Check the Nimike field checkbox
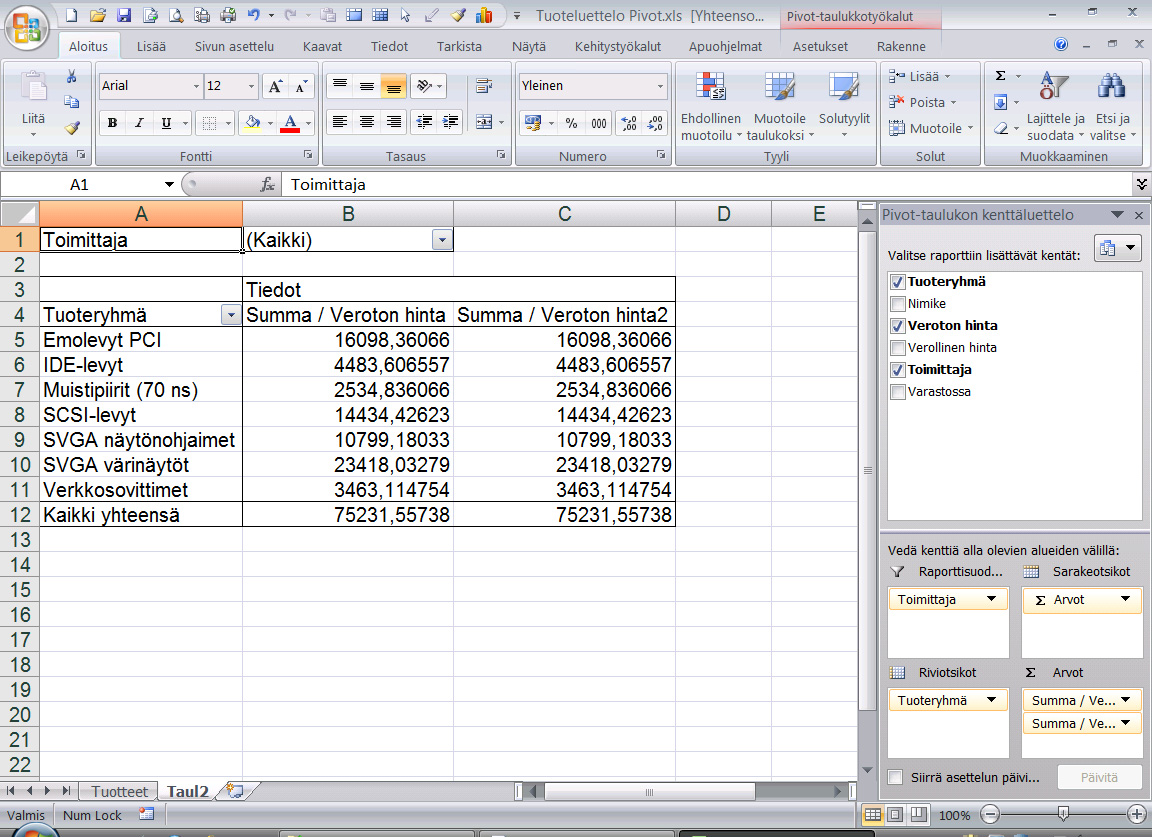Image resolution: width=1152 pixels, height=837 pixels. point(897,304)
